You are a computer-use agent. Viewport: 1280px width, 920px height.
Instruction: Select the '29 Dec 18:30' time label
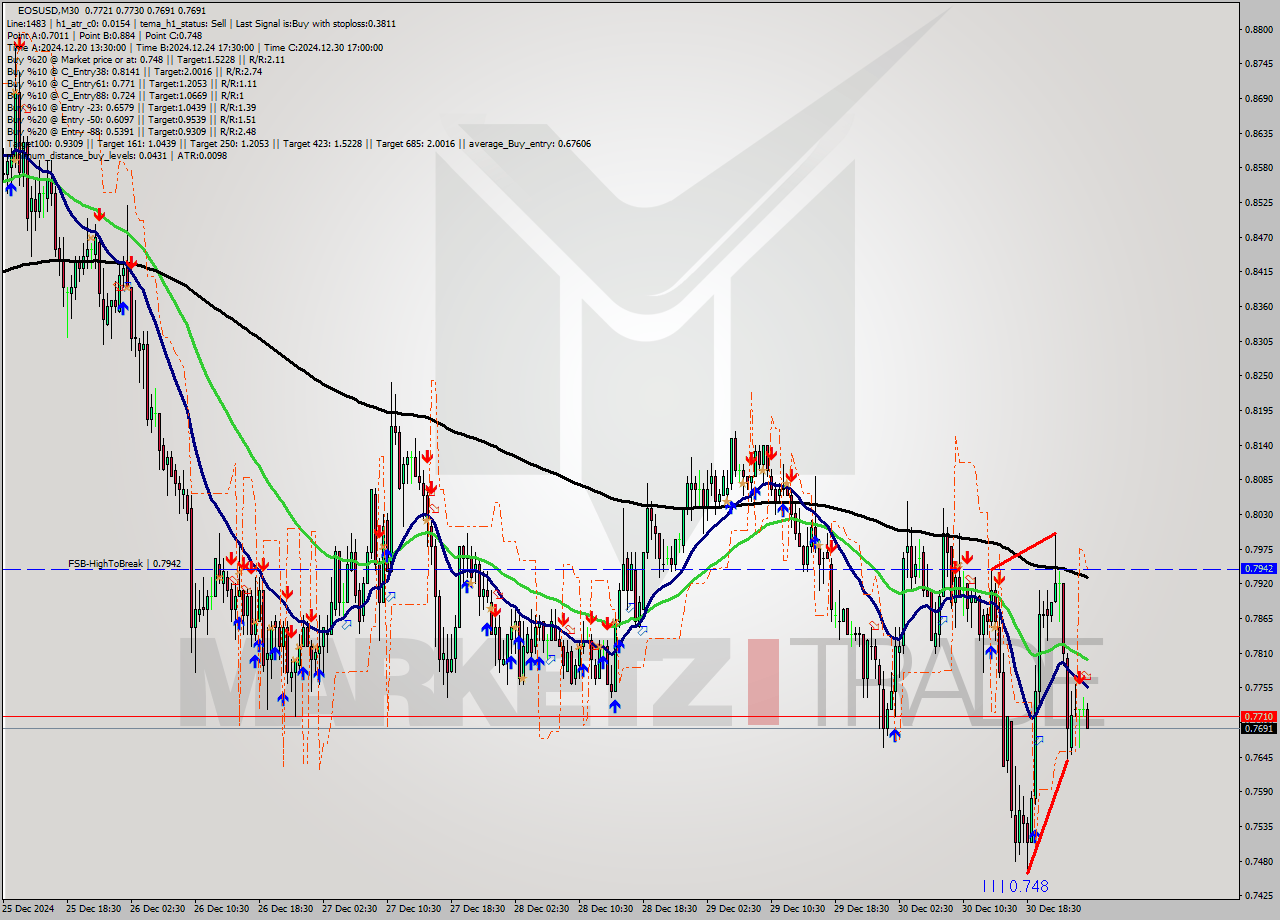(x=861, y=909)
